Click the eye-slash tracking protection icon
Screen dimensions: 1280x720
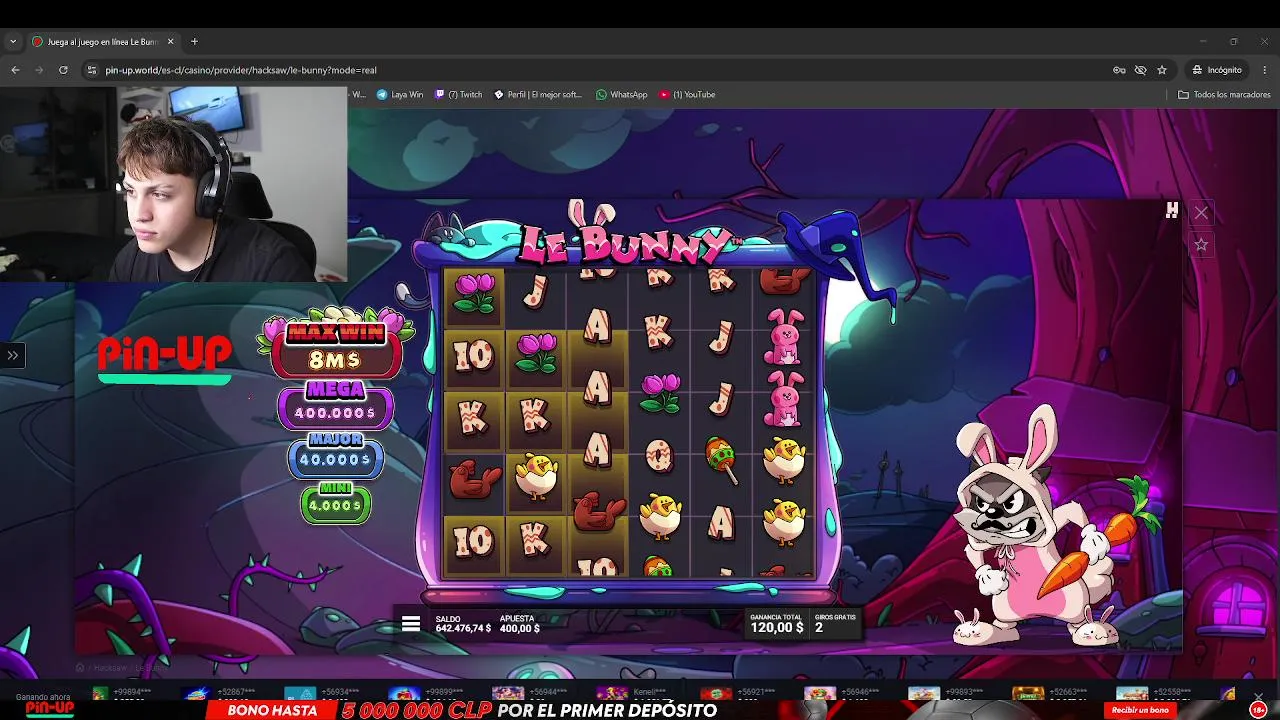(x=1140, y=70)
